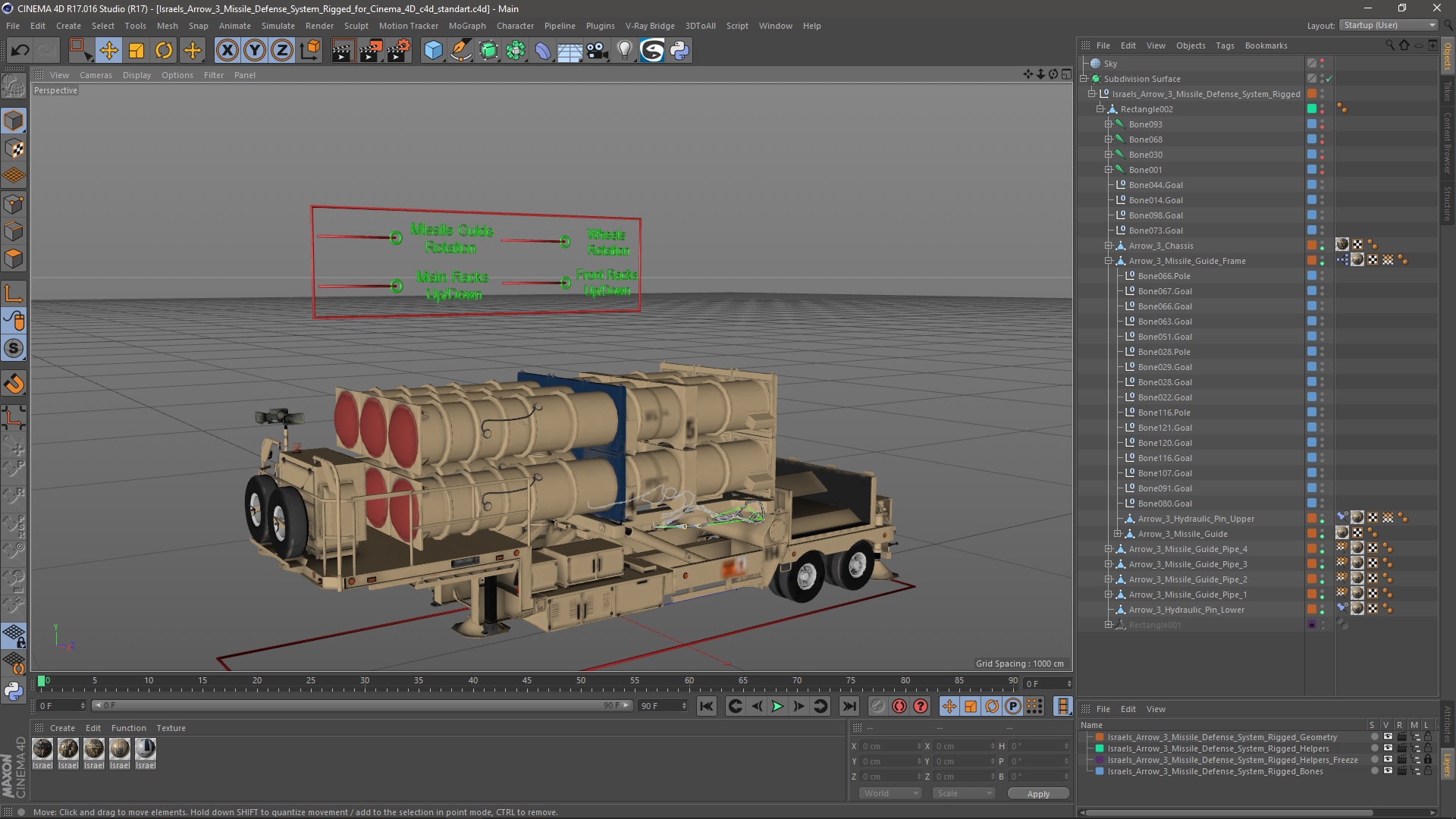1456x819 pixels.
Task: Toggle Z axis lock icon
Action: [x=282, y=51]
